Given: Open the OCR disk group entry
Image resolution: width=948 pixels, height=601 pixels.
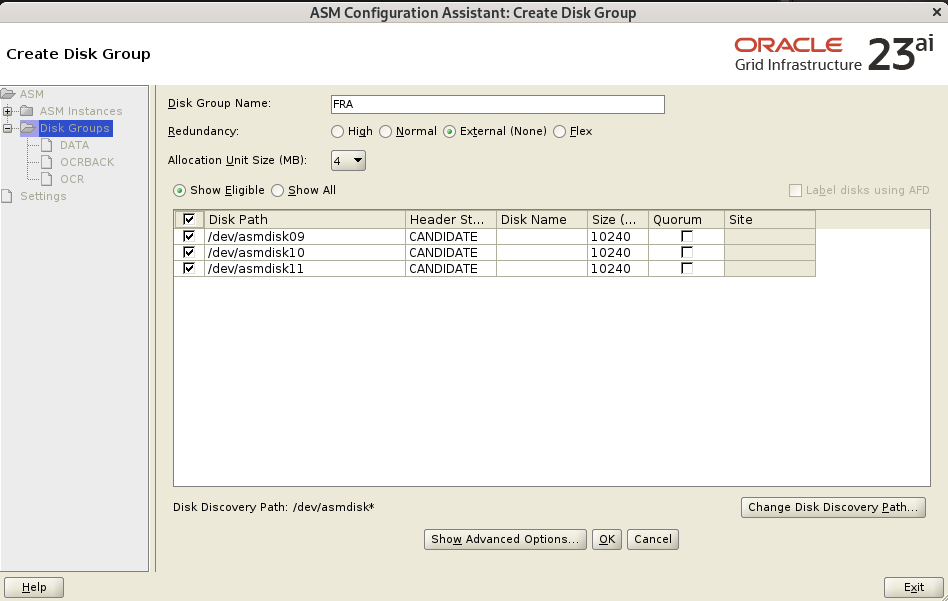Looking at the screenshot, I should tap(72, 179).
